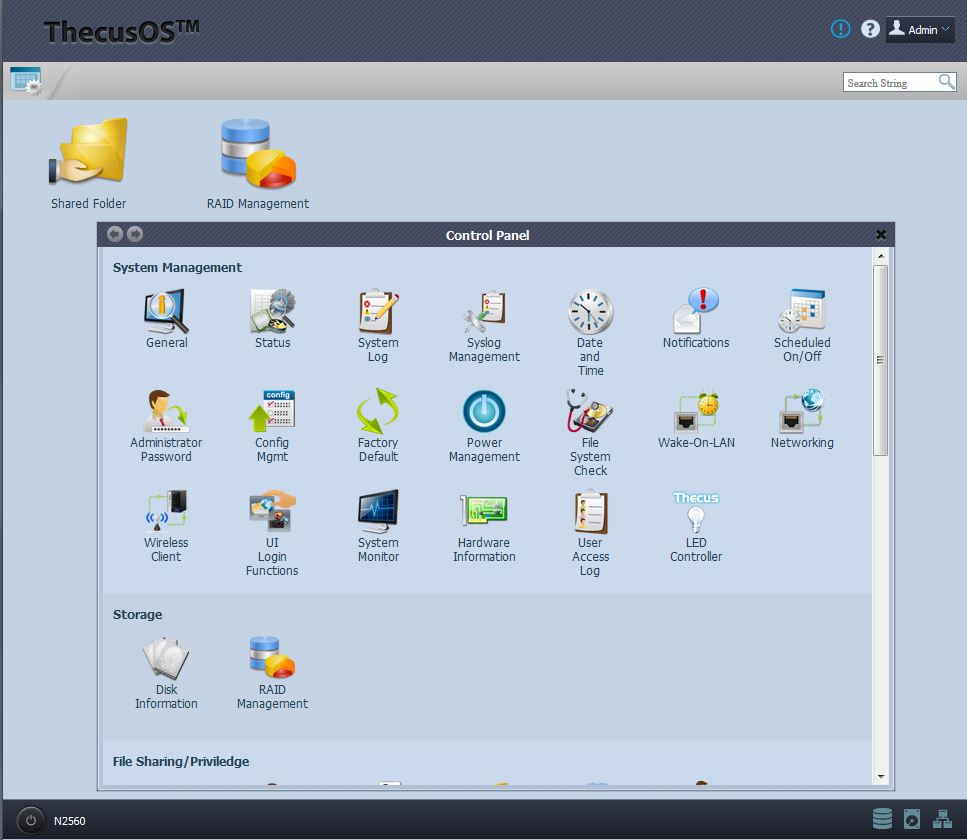Open the RAID Management desktop shortcut
The width and height of the screenshot is (967, 840).
click(258, 163)
